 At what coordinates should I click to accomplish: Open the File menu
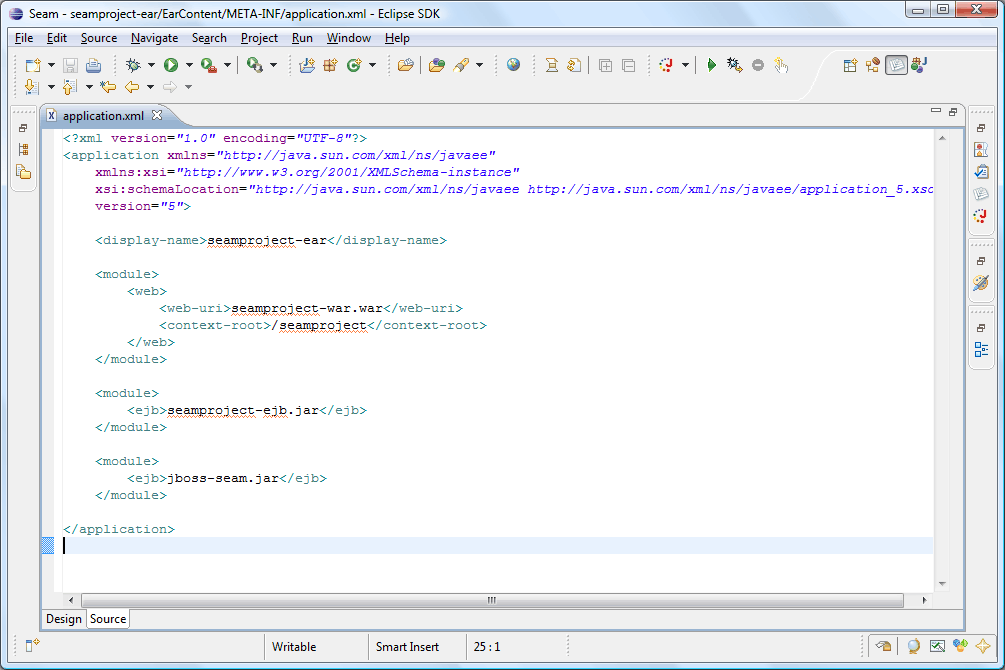[x=24, y=38]
